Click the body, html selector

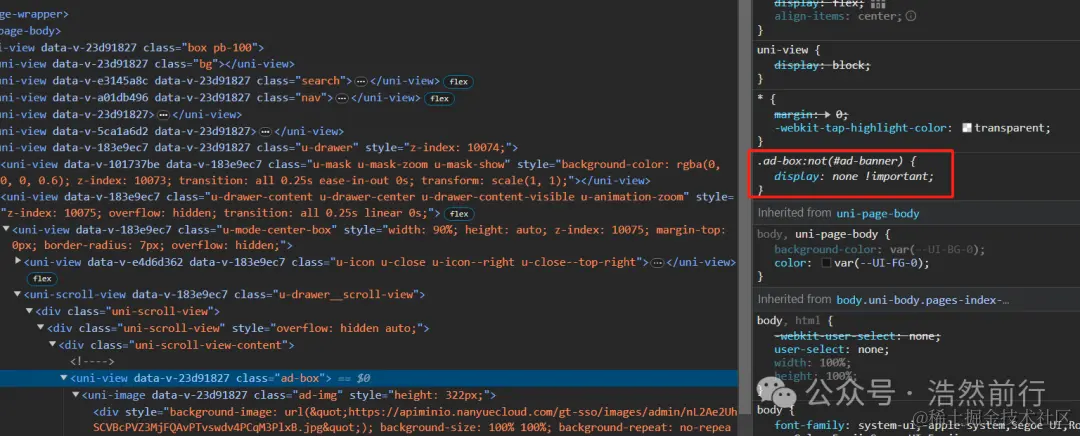791,321
